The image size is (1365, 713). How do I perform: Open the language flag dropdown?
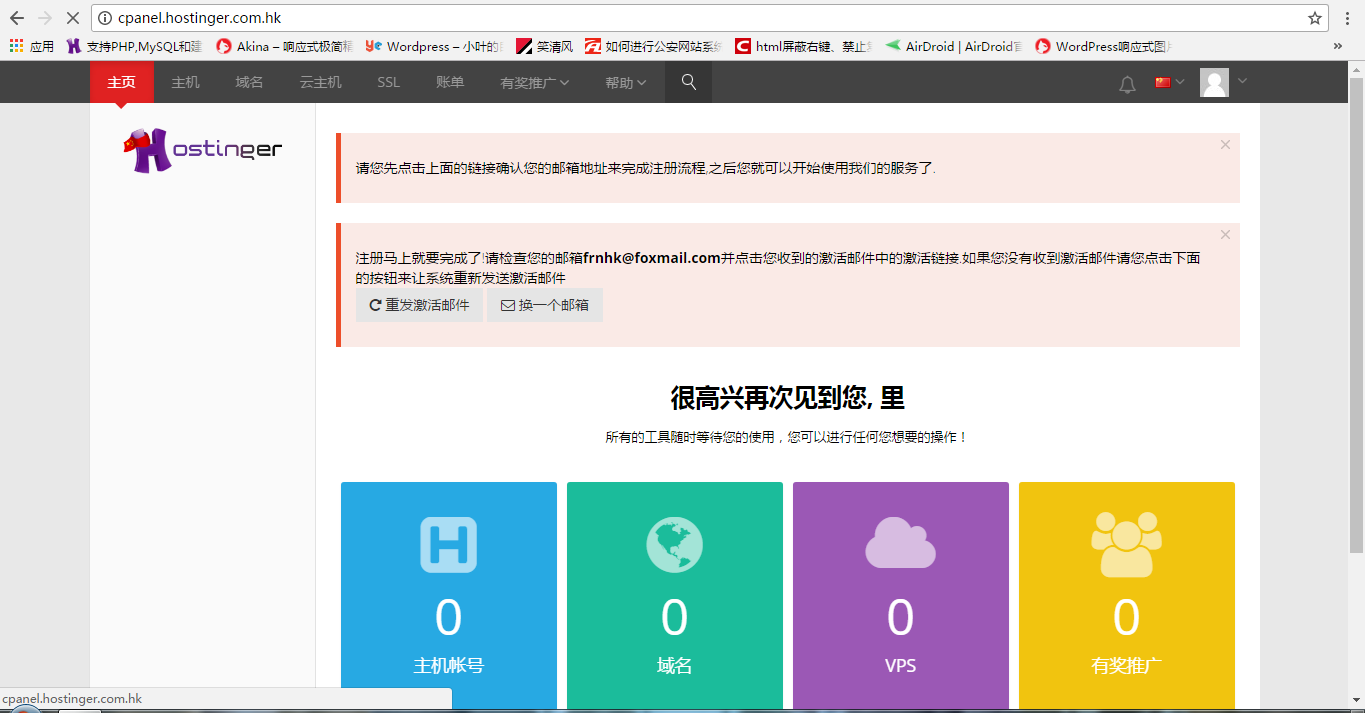1166,84
